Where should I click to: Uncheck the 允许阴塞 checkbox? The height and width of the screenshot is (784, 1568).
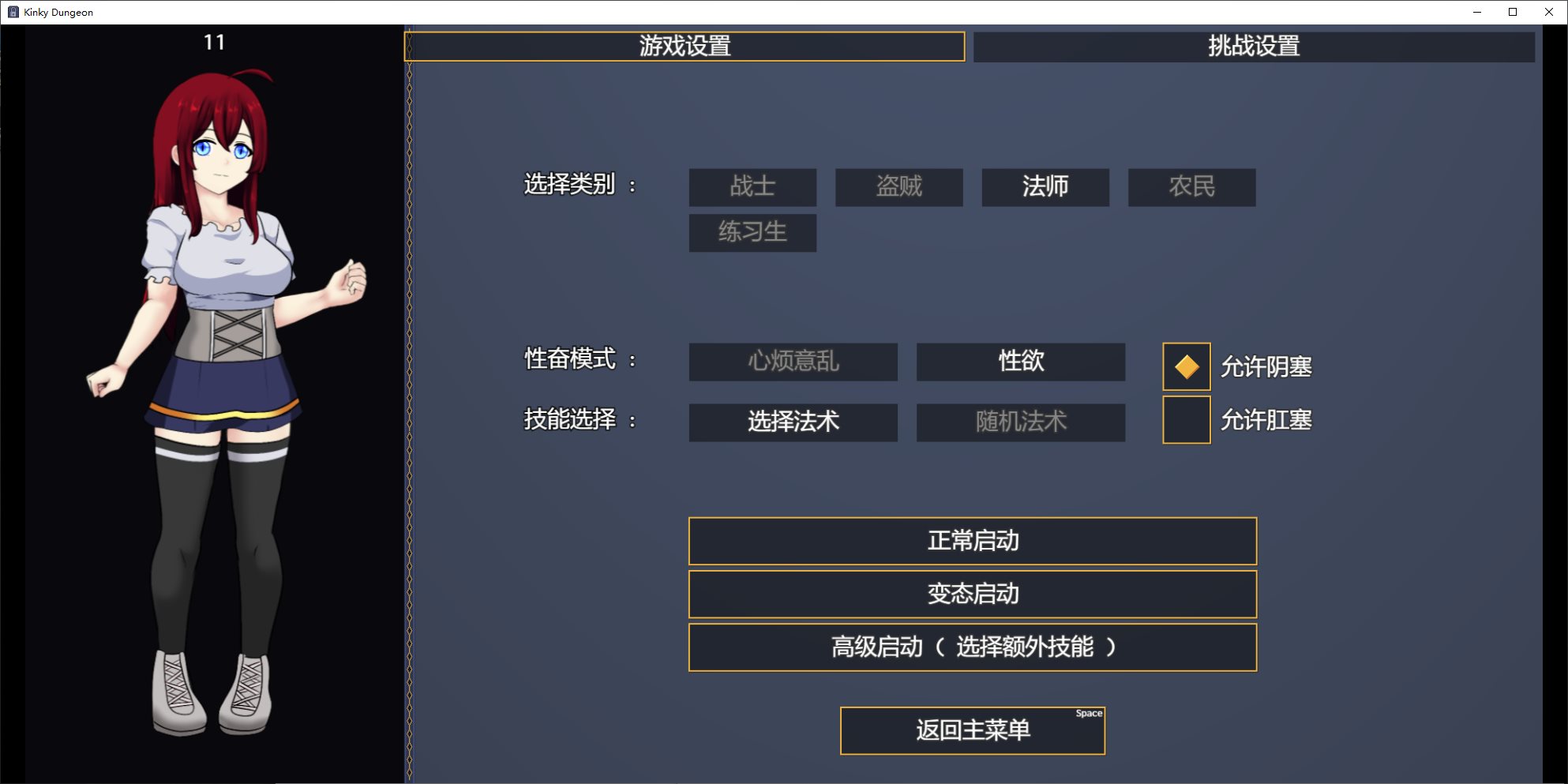click(x=1186, y=366)
